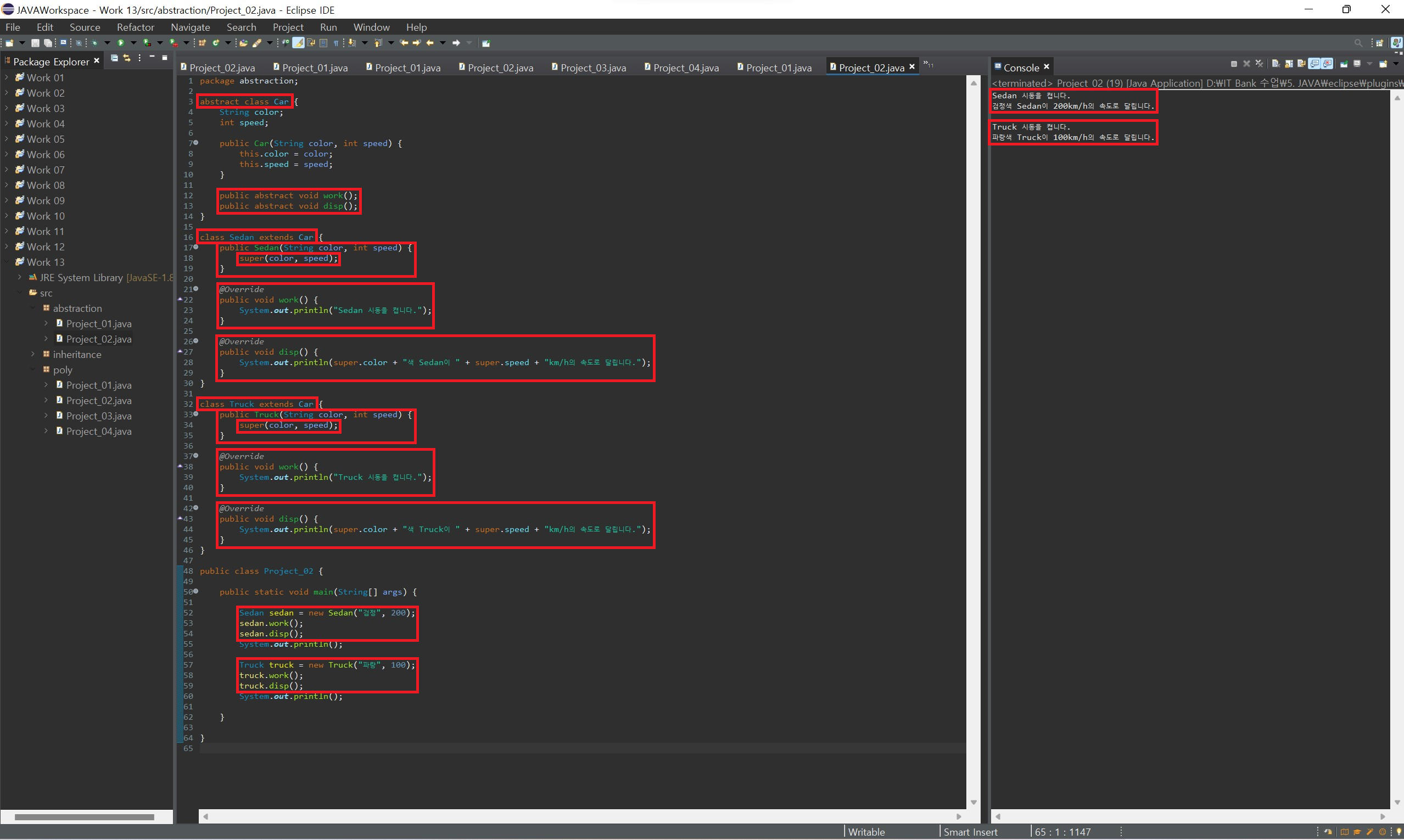
Task: Click the green Run button in toolbar
Action: [121, 43]
